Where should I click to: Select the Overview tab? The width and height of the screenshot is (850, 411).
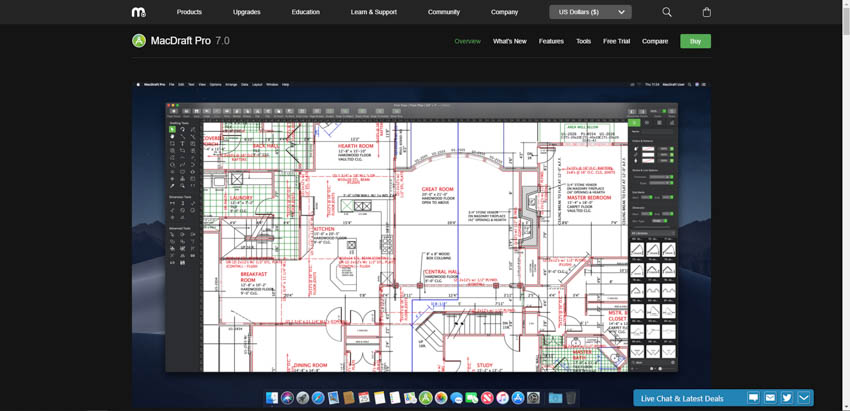pos(467,41)
